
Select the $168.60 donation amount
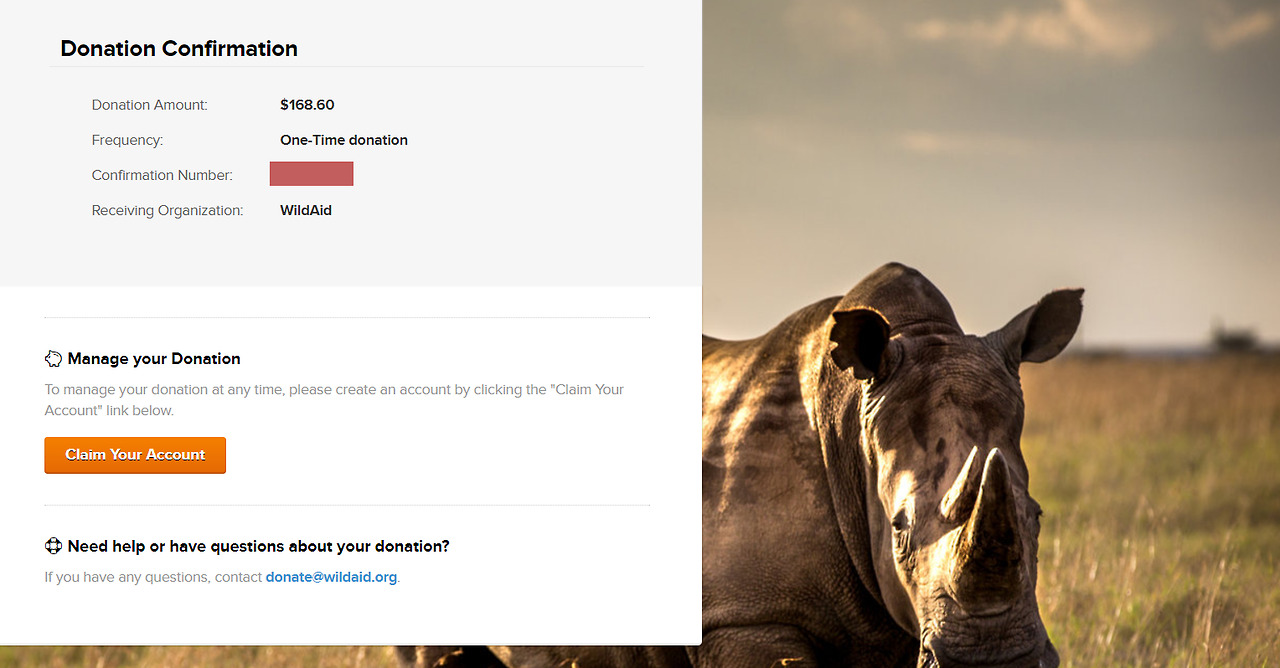coord(307,105)
